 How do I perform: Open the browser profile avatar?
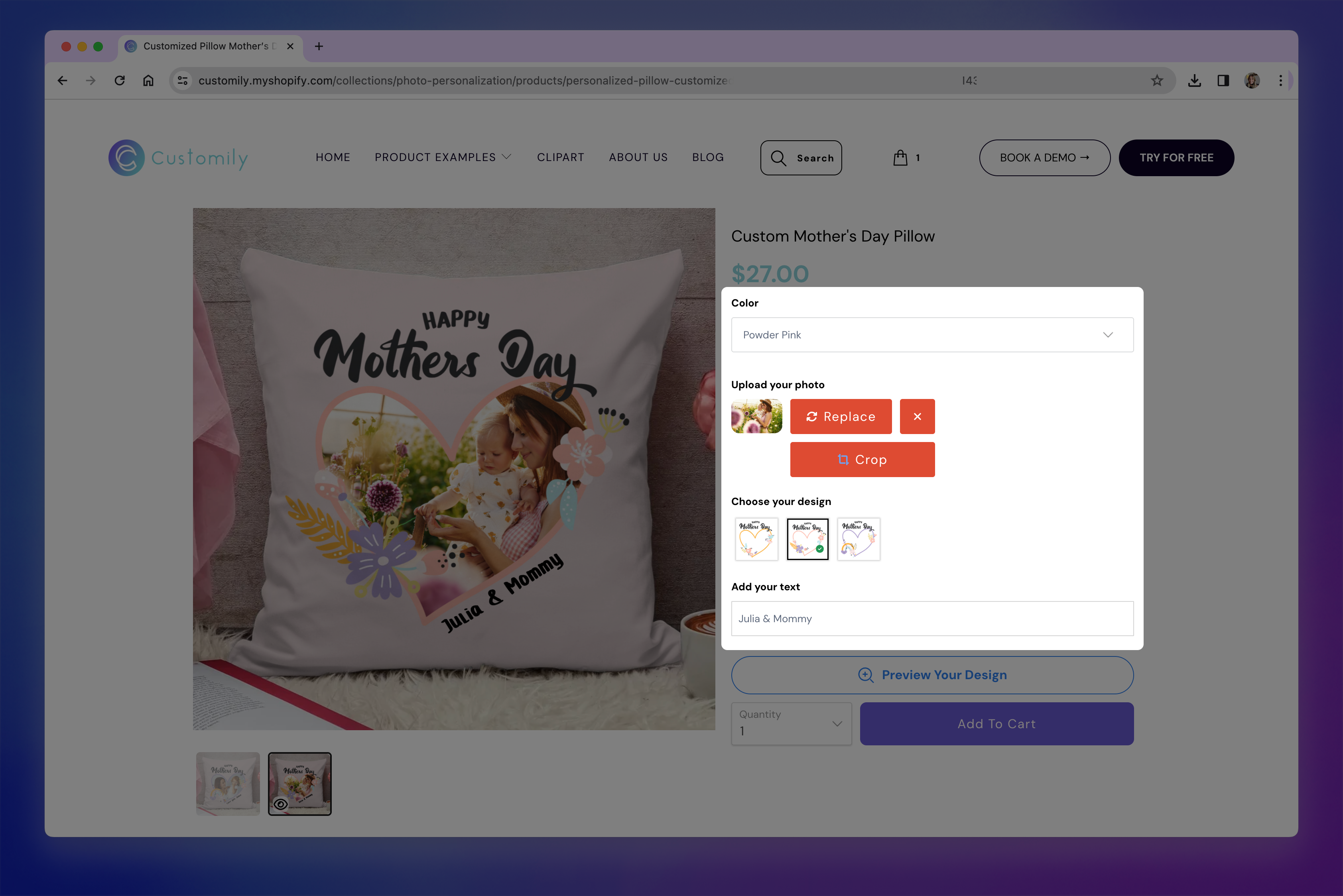pos(1252,80)
